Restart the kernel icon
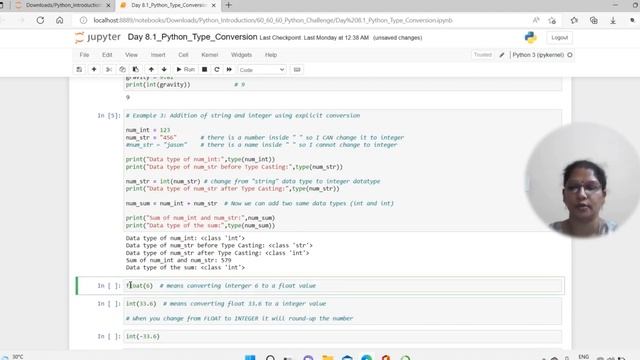 click(217, 70)
